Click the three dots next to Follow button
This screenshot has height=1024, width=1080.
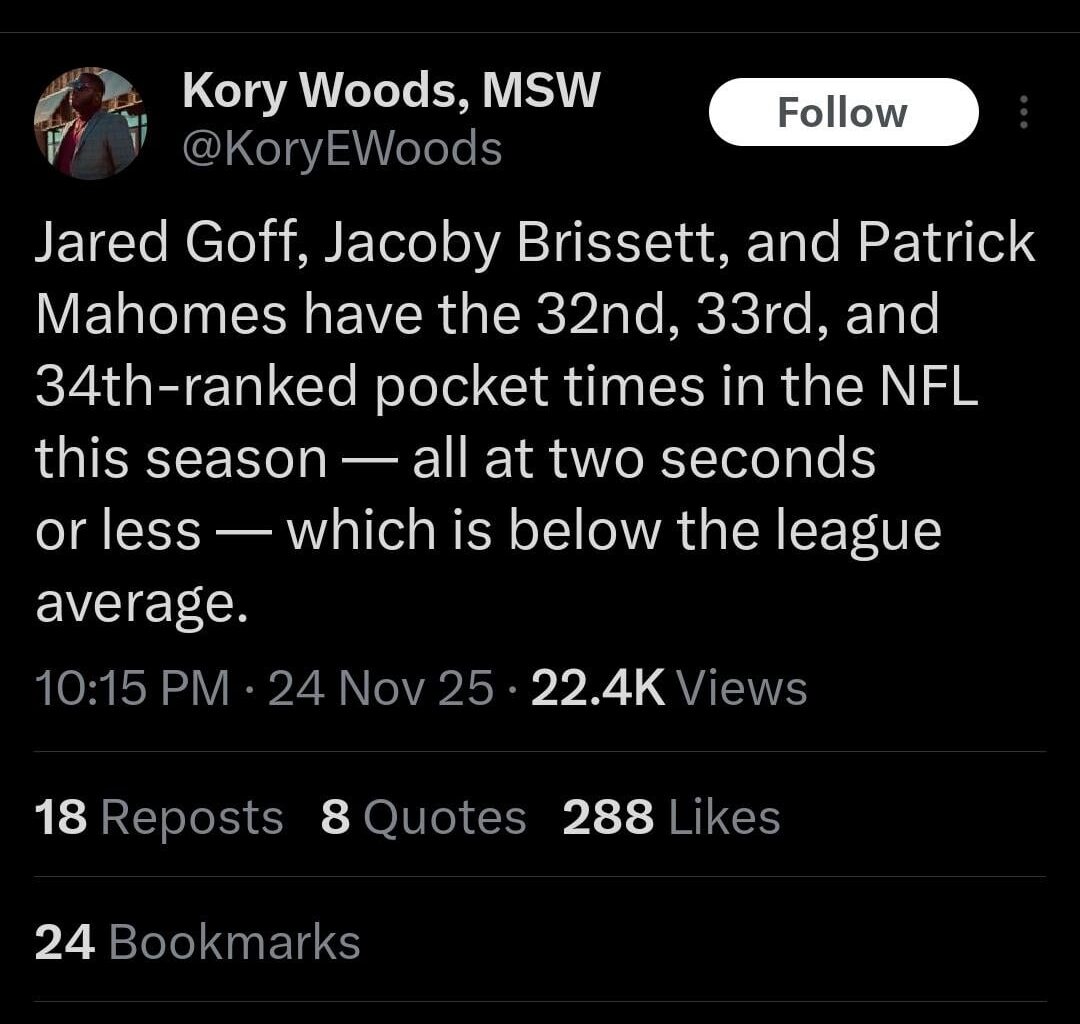pyautogui.click(x=1023, y=112)
